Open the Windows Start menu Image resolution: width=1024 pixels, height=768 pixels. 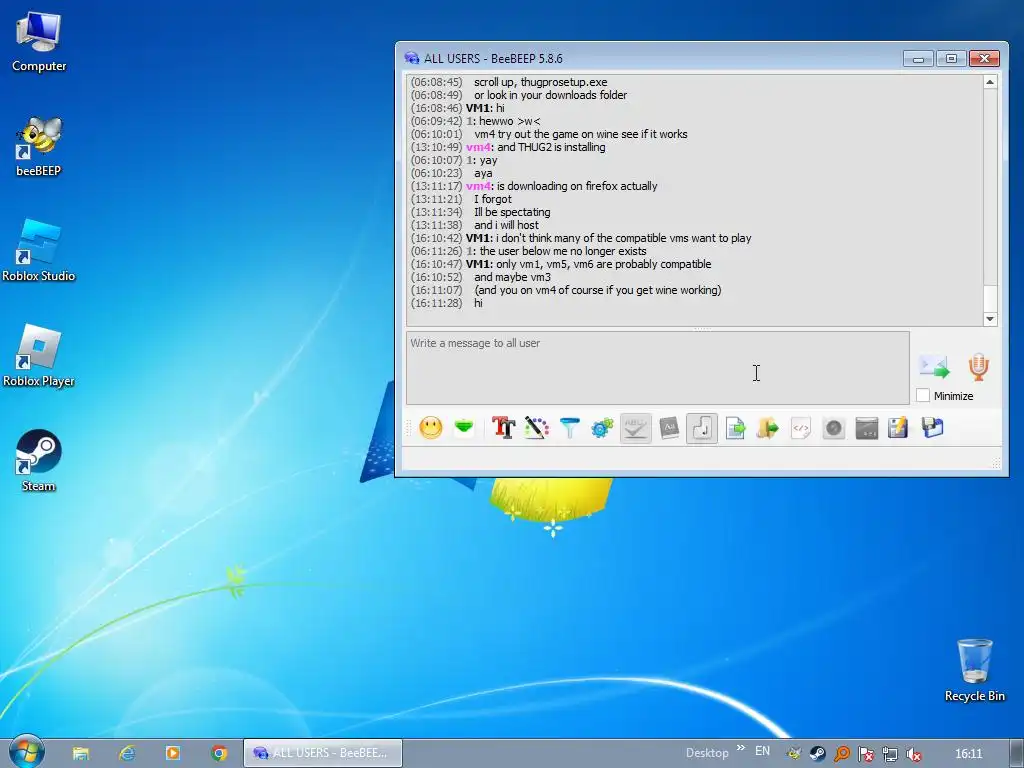click(26, 752)
